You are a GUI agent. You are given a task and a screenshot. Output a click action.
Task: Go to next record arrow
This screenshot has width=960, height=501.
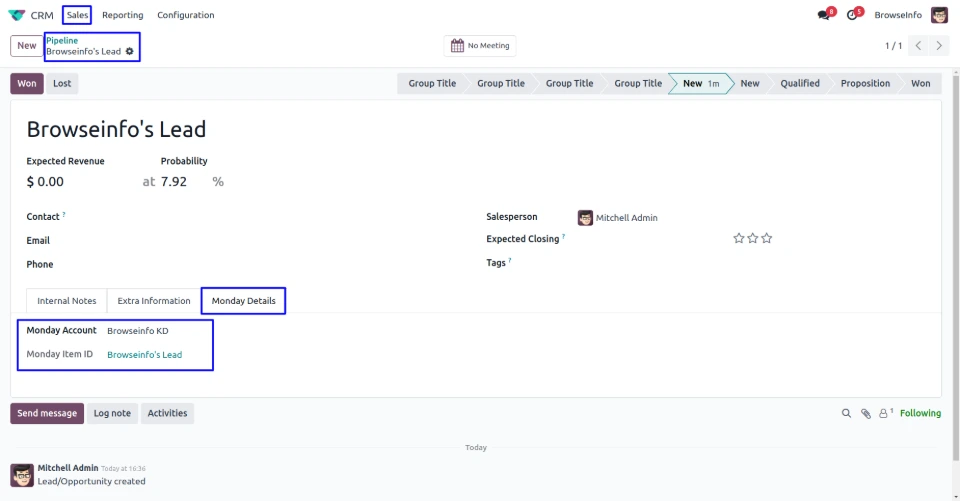click(x=940, y=46)
